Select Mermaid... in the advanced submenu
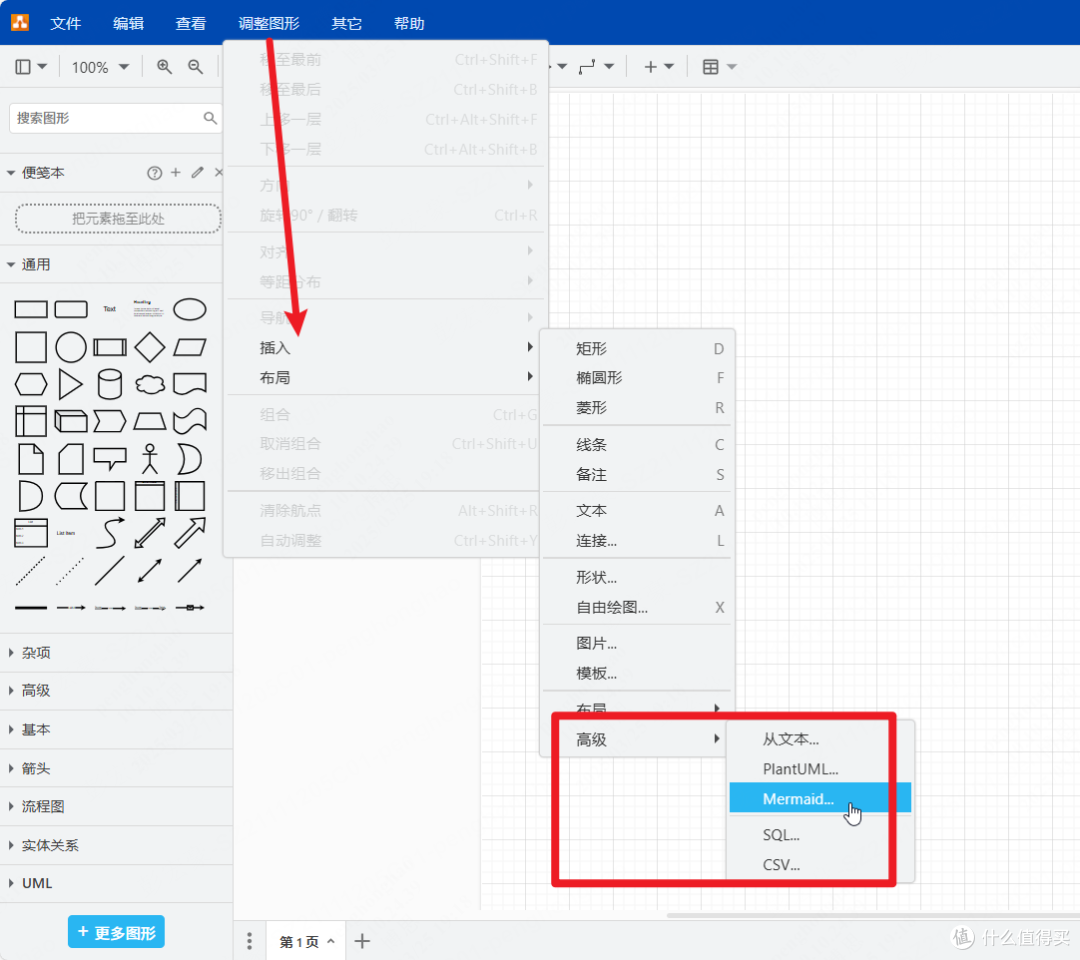 coord(820,799)
